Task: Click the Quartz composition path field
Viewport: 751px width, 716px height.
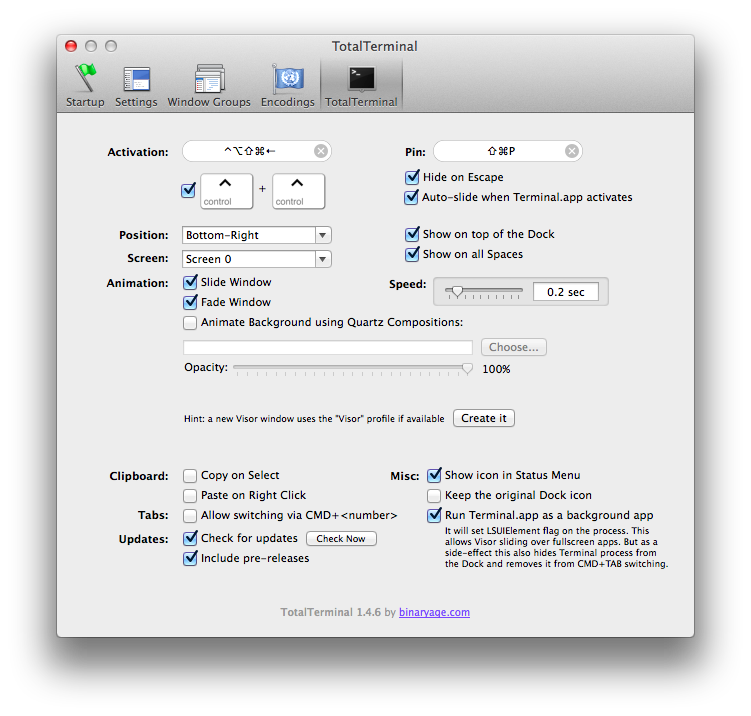Action: 328,347
